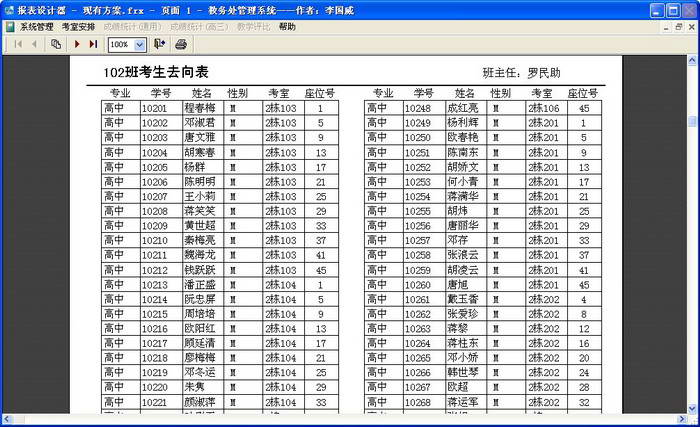This screenshot has height=427, width=700.
Task: Select student number 10257 cell
Action: (424, 240)
